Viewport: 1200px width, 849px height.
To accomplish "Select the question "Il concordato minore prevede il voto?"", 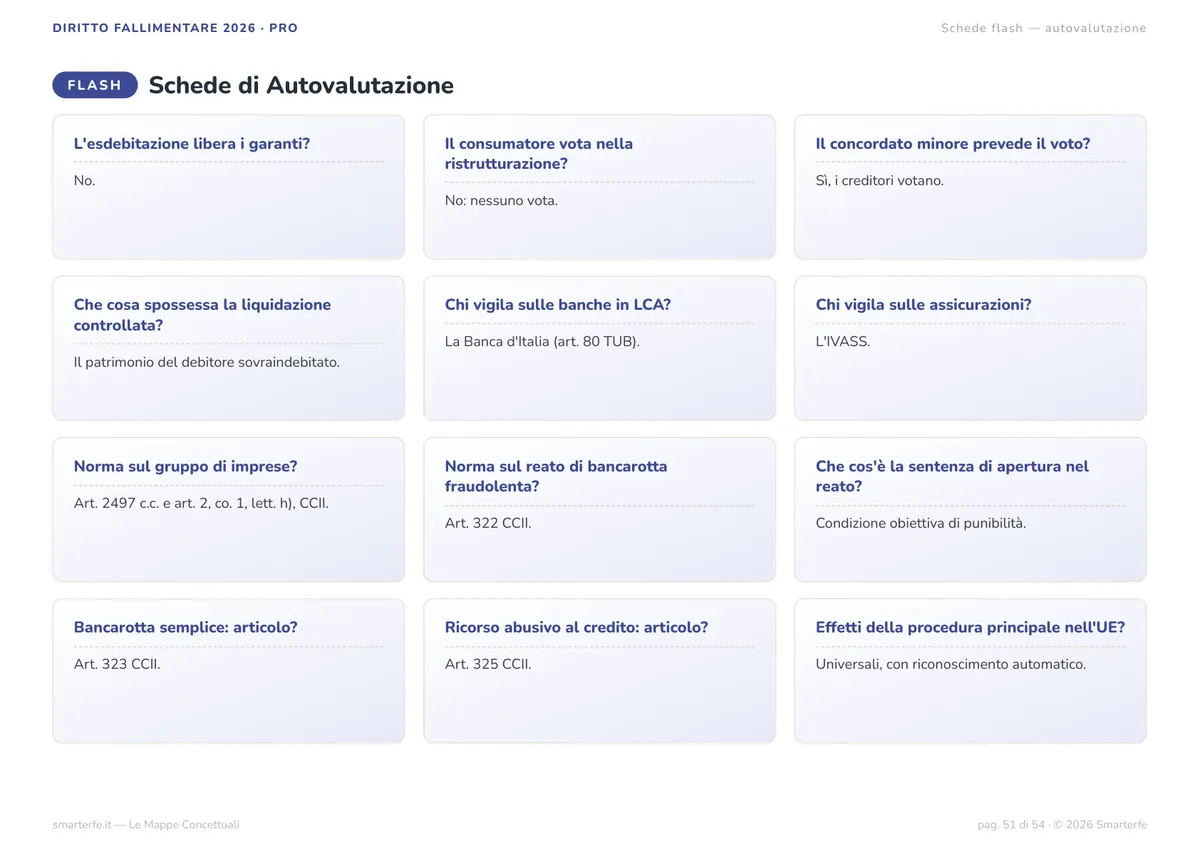I will pos(953,143).
